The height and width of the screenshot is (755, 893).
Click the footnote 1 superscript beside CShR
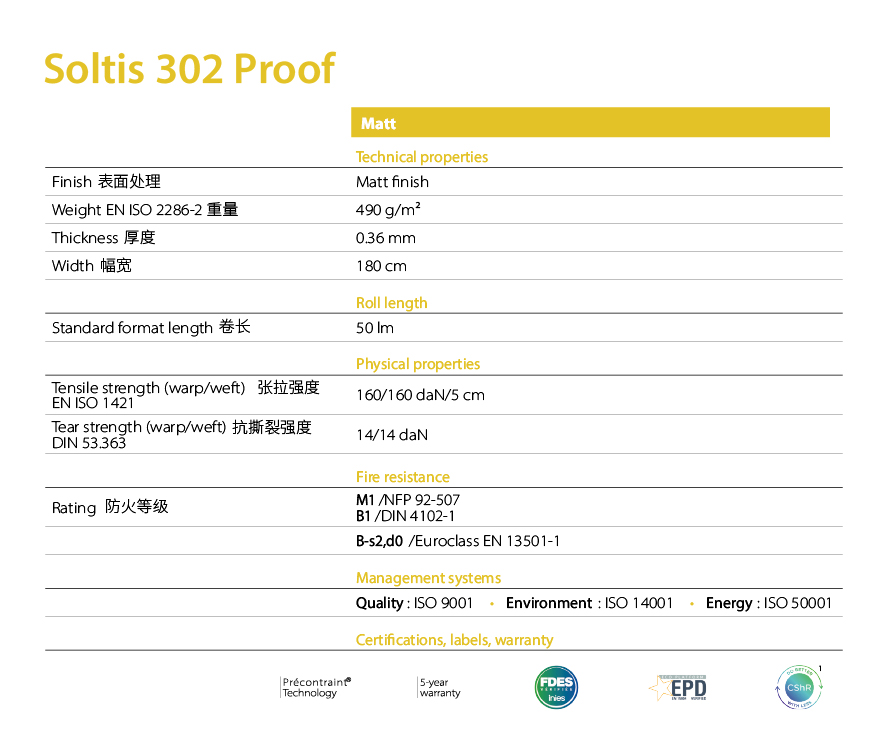pyautogui.click(x=821, y=669)
